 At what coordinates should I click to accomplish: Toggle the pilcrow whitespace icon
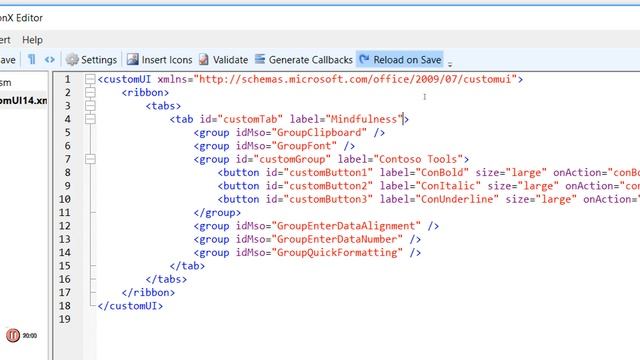(31, 60)
